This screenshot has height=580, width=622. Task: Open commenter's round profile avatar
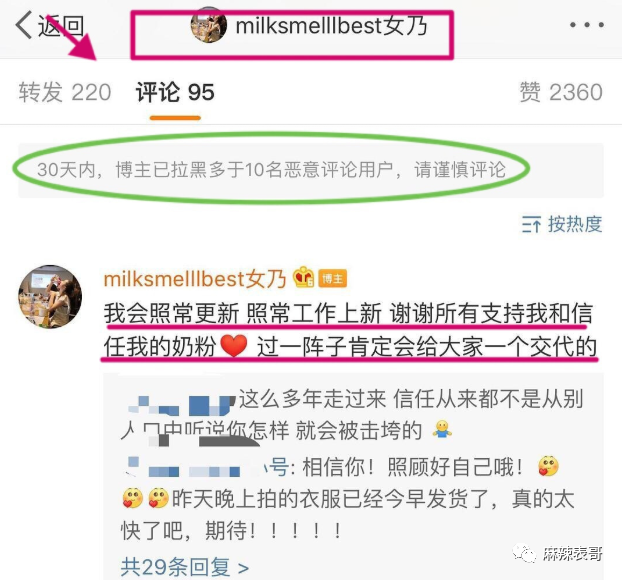coord(50,296)
